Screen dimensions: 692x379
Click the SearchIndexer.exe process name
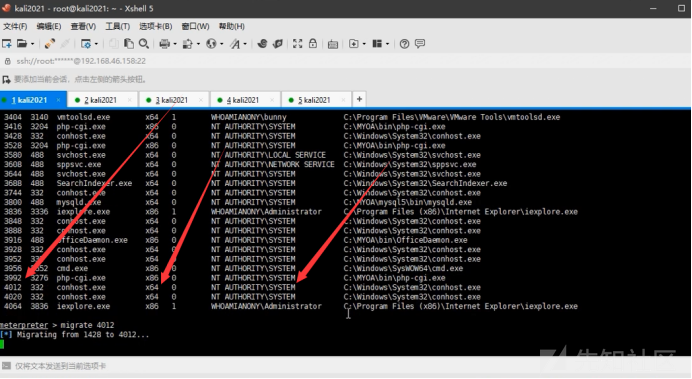94,184
